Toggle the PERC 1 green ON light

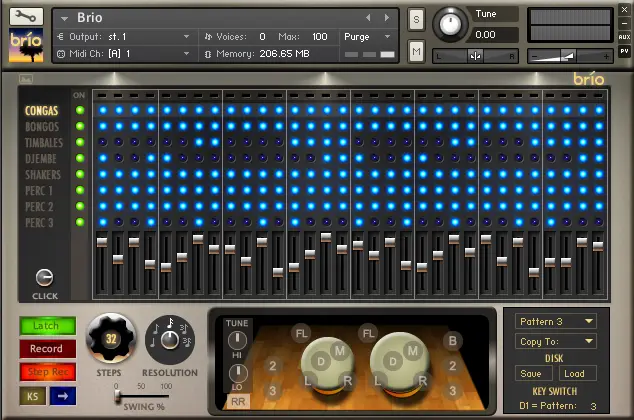[x=80, y=190]
